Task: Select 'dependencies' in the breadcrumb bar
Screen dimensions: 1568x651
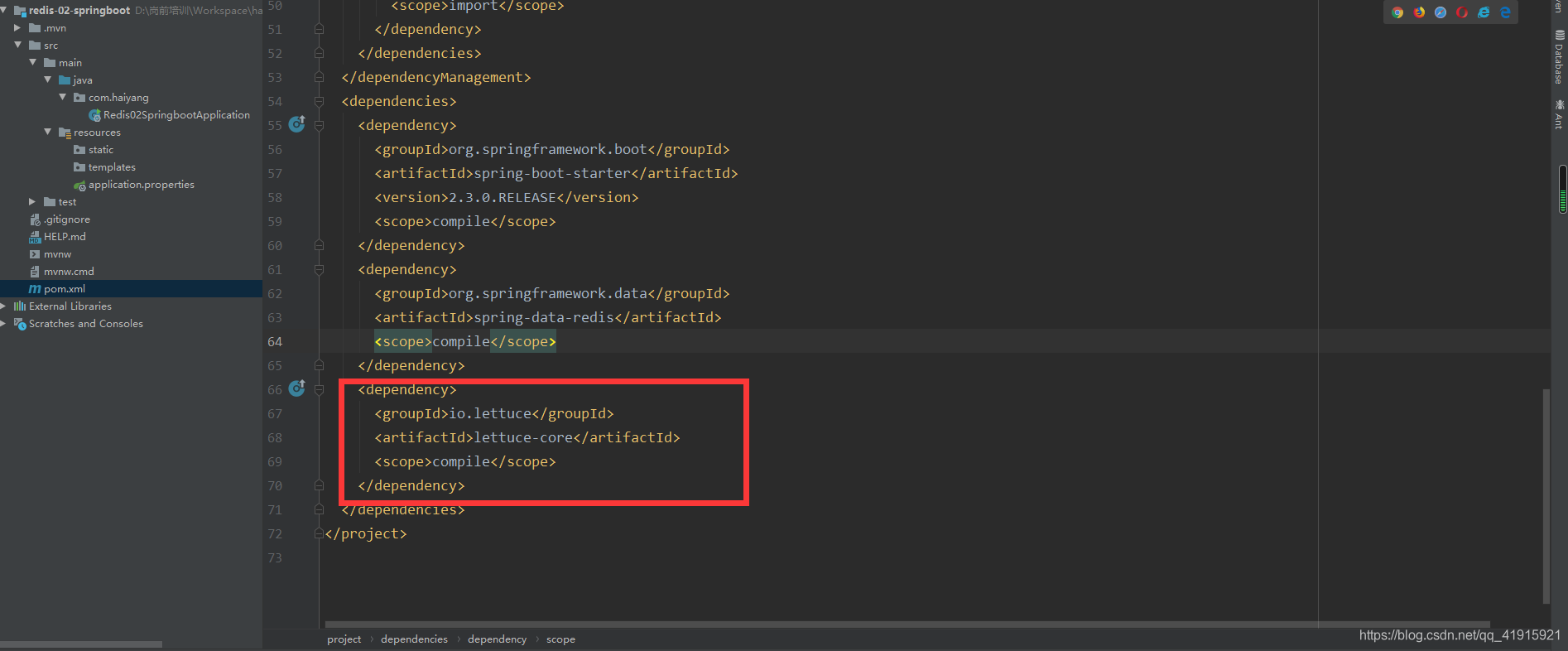Action: [414, 639]
